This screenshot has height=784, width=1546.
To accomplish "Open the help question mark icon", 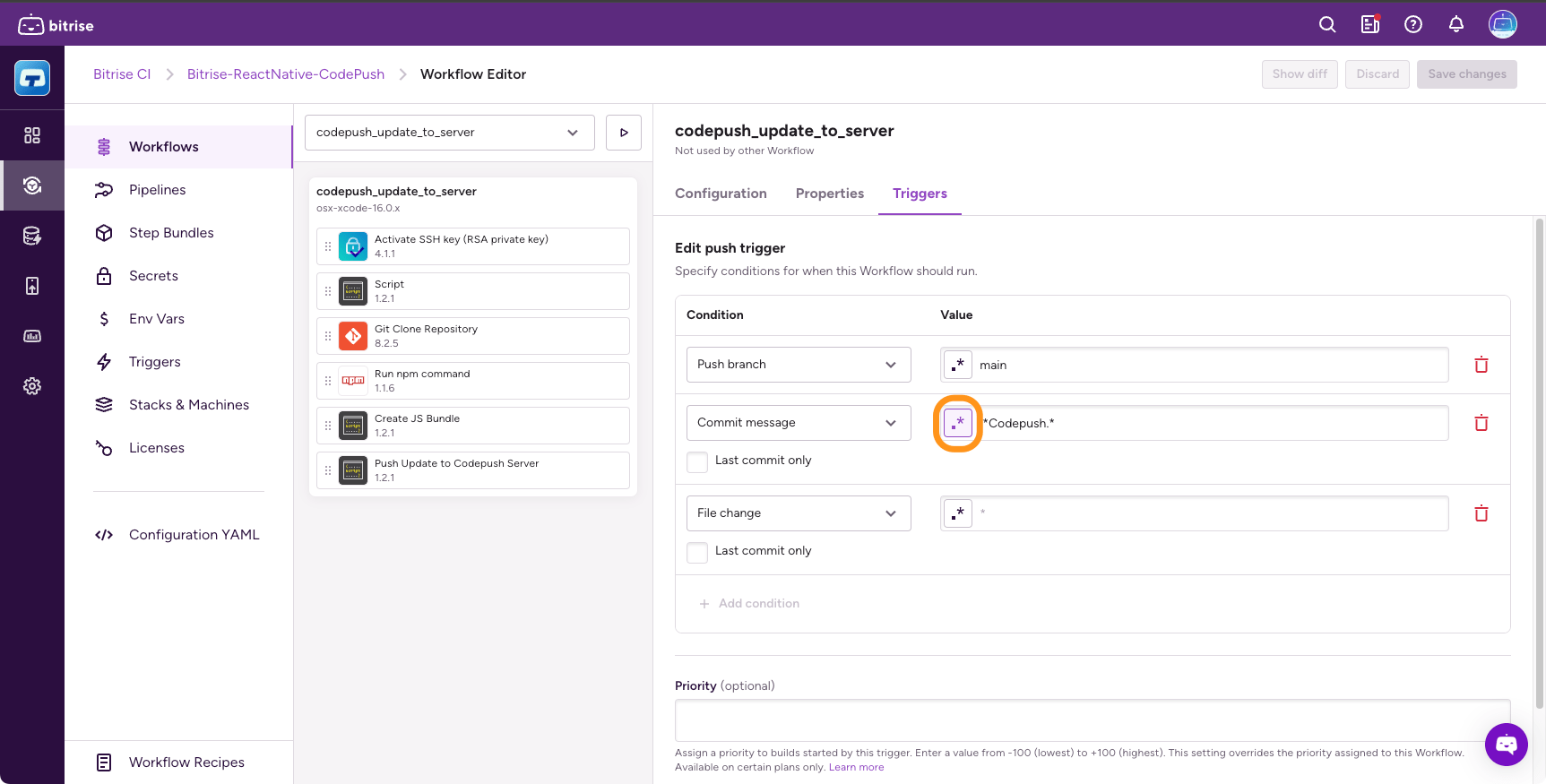I will (x=1413, y=25).
